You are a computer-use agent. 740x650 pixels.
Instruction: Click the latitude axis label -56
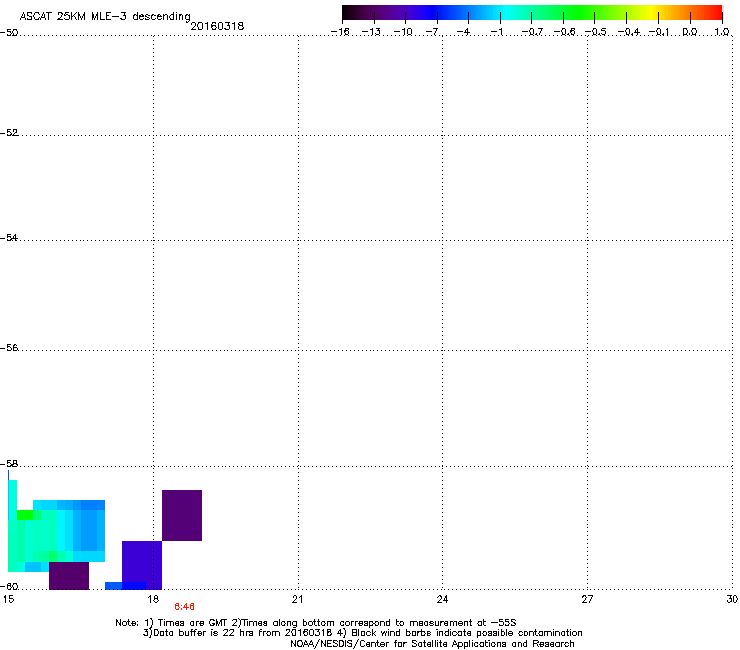(9, 348)
